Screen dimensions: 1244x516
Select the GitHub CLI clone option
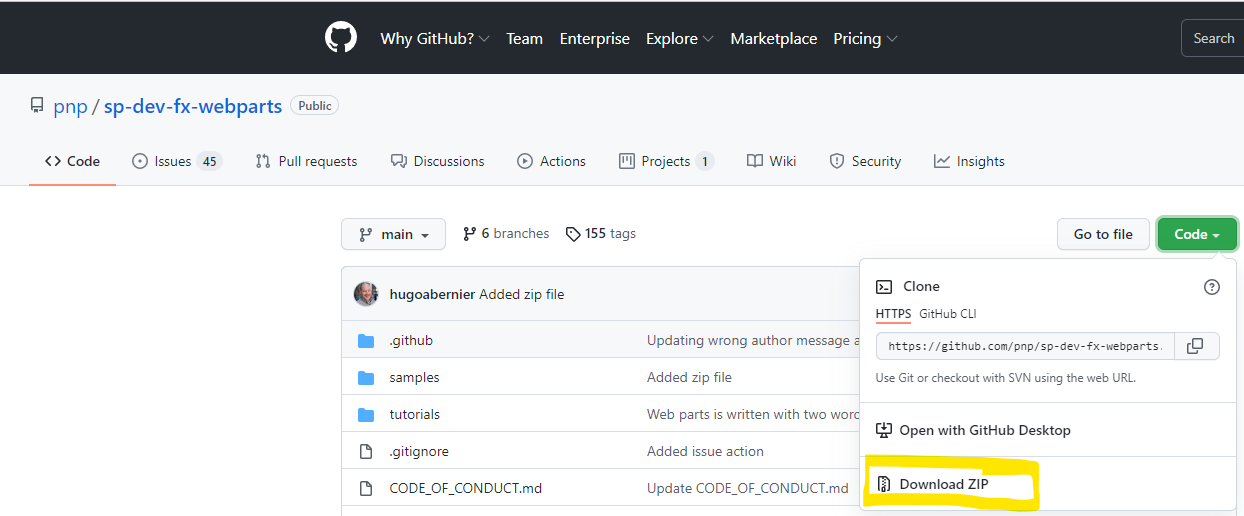948,314
